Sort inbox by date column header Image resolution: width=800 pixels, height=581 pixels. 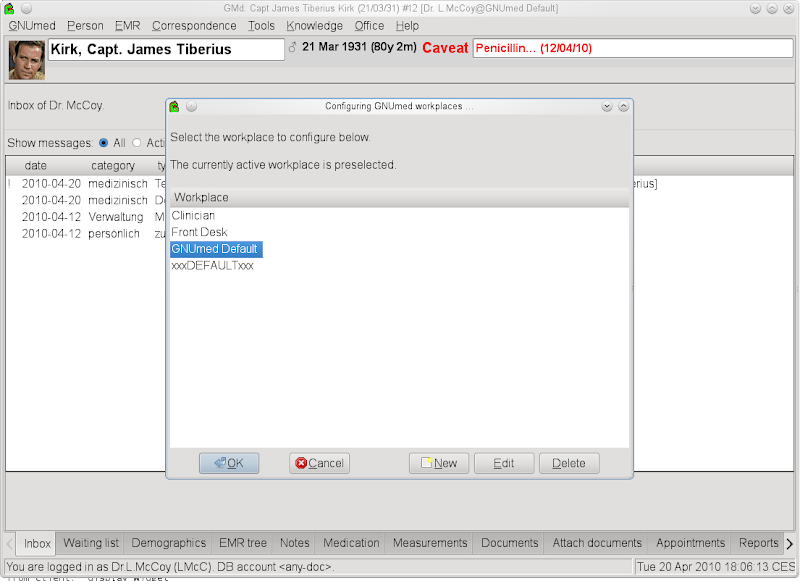36,166
